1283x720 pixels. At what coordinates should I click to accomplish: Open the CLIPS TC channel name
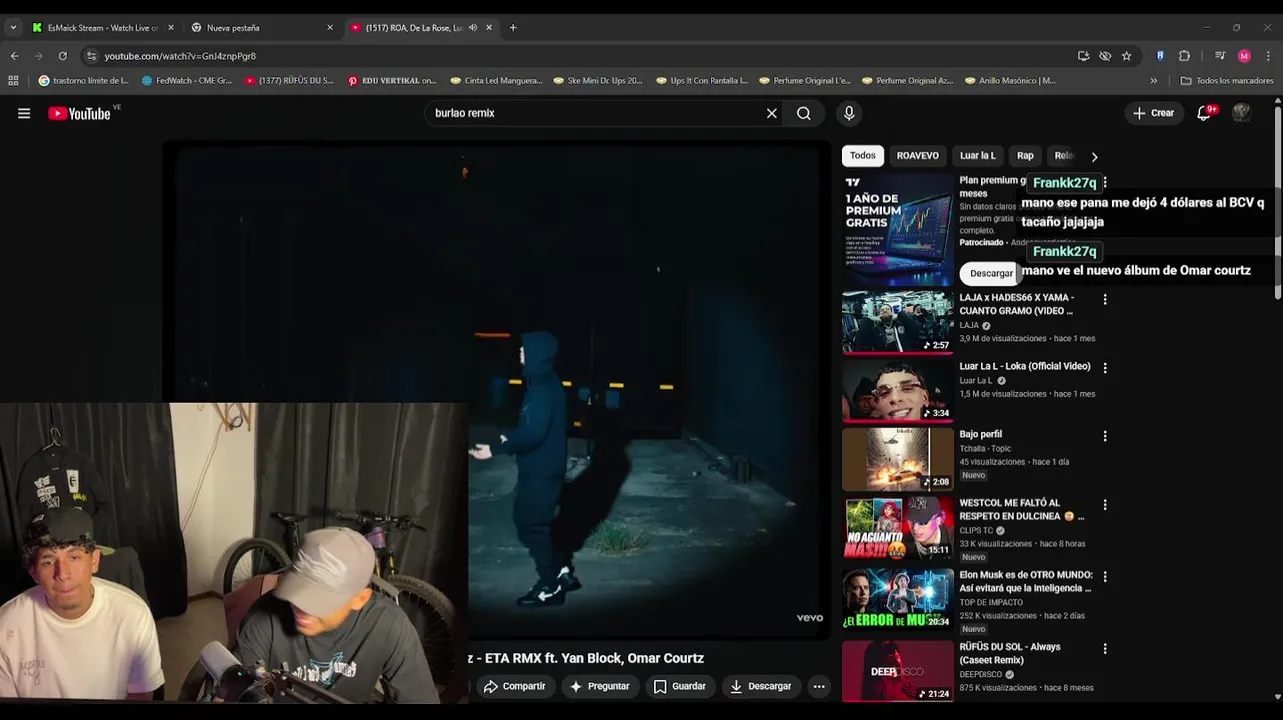pyautogui.click(x=977, y=530)
